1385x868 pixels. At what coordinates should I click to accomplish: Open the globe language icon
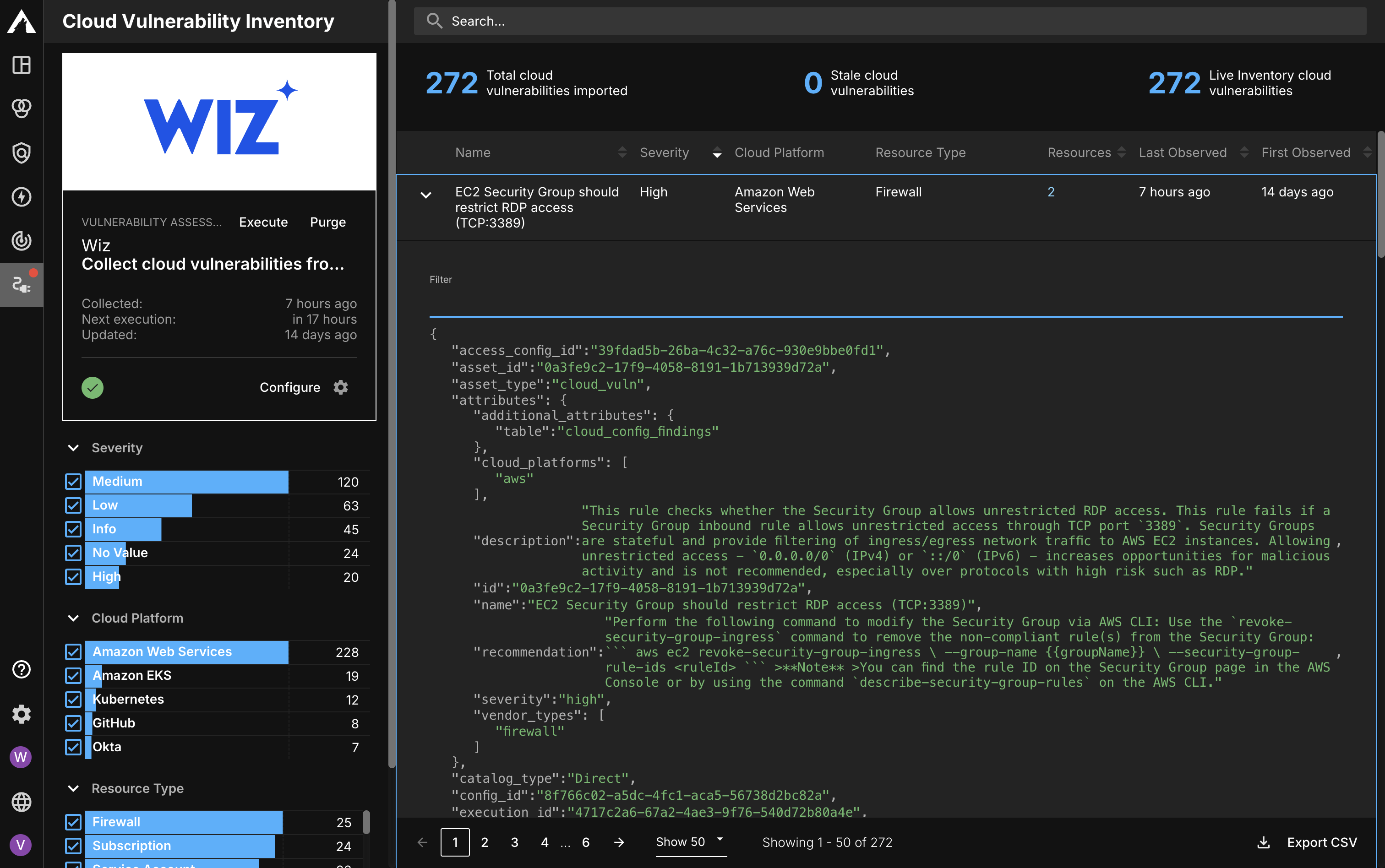pyautogui.click(x=21, y=802)
